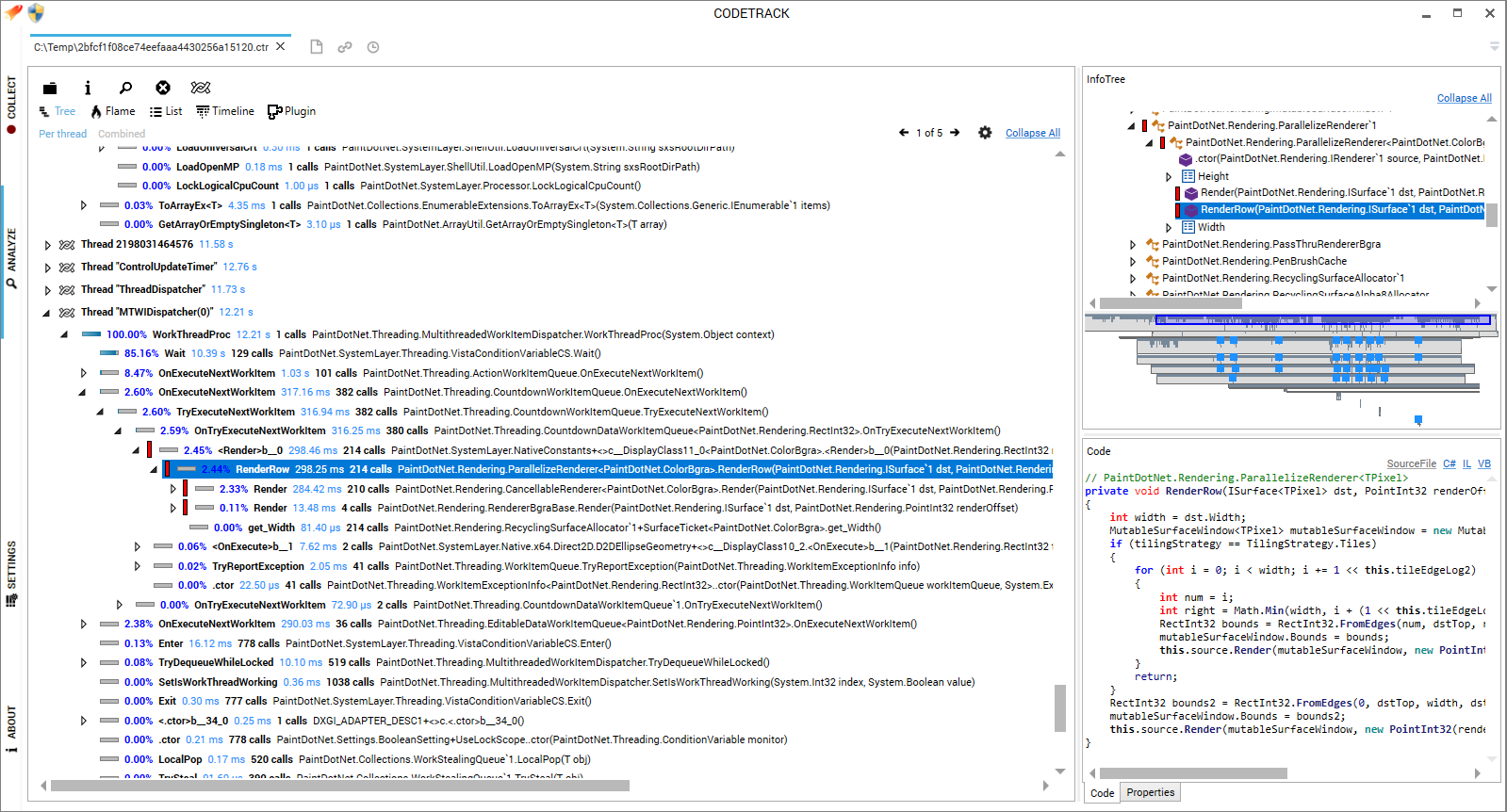Expand Thread "ControlUpdateTimer" node

47,268
